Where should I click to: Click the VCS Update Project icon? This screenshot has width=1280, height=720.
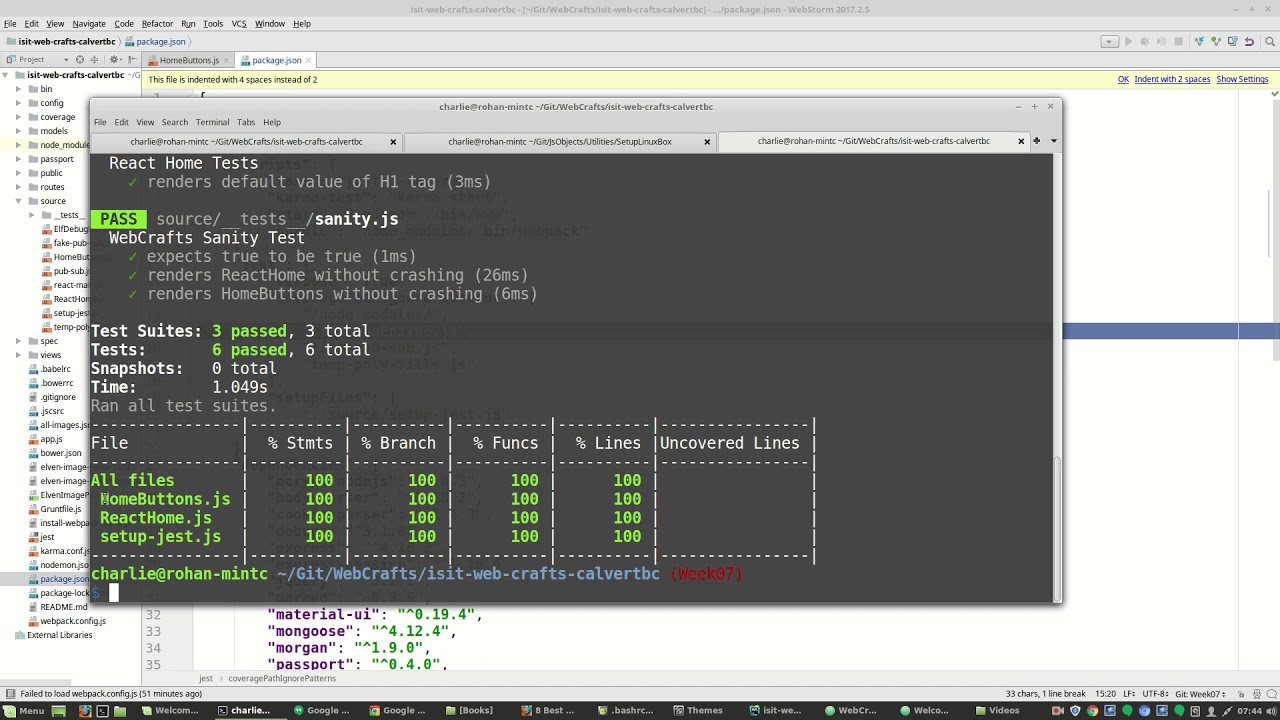pyautogui.click(x=1197, y=41)
